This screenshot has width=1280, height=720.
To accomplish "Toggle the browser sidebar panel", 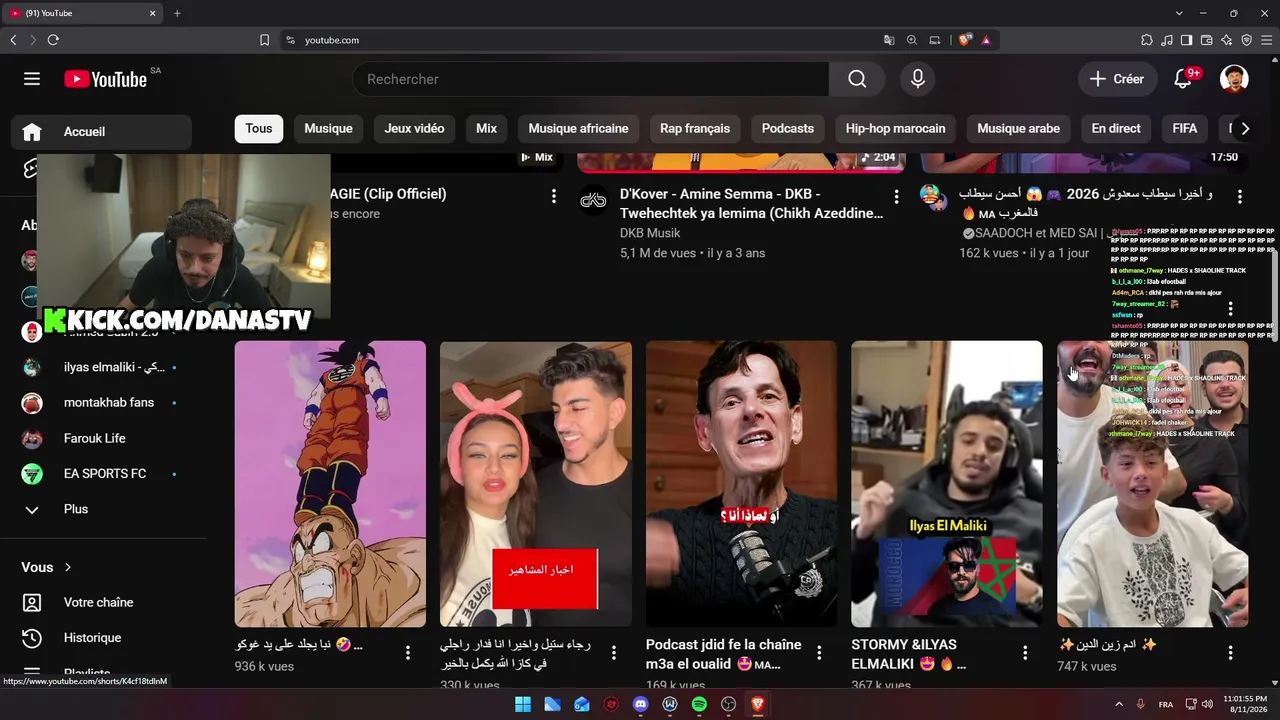I will [x=1187, y=40].
